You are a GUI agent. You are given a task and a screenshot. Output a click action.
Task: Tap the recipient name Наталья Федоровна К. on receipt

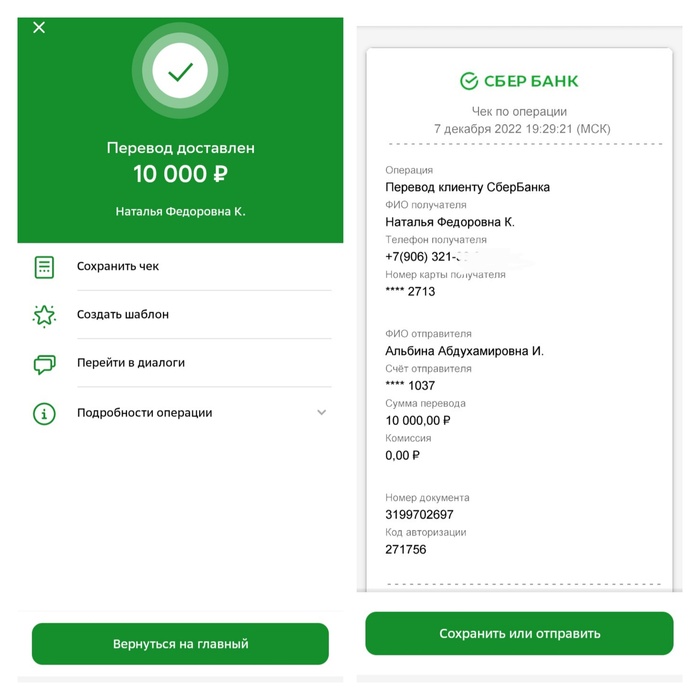point(450,222)
